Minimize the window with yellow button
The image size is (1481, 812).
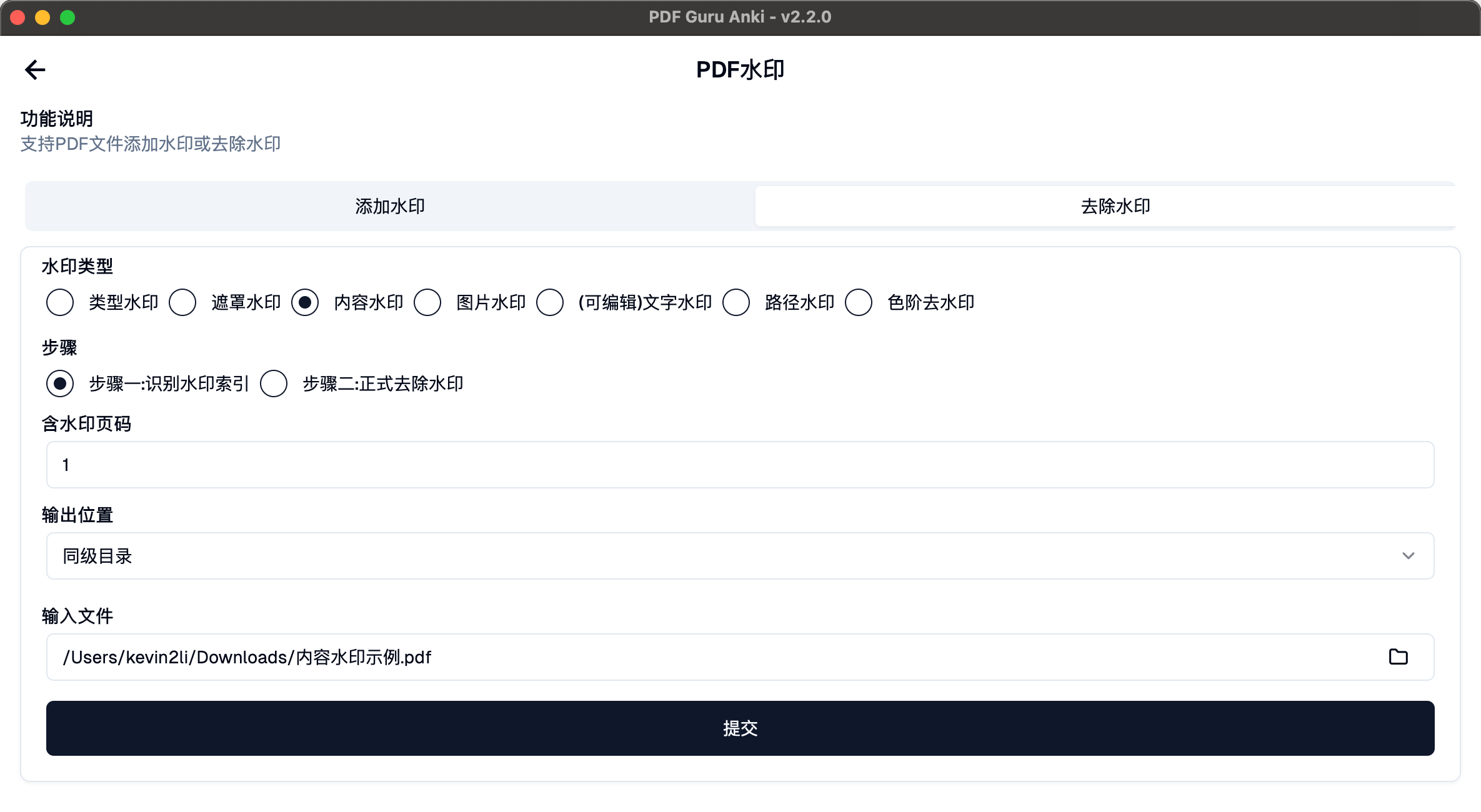coord(42,17)
